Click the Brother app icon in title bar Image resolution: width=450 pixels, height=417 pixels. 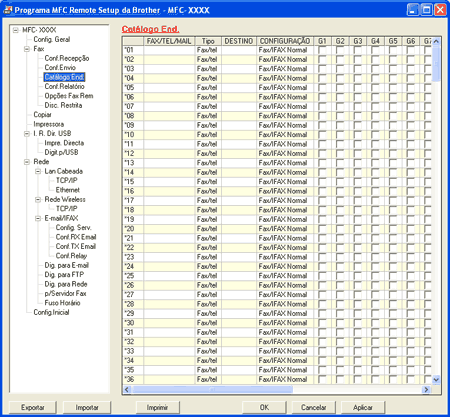pos(8,10)
